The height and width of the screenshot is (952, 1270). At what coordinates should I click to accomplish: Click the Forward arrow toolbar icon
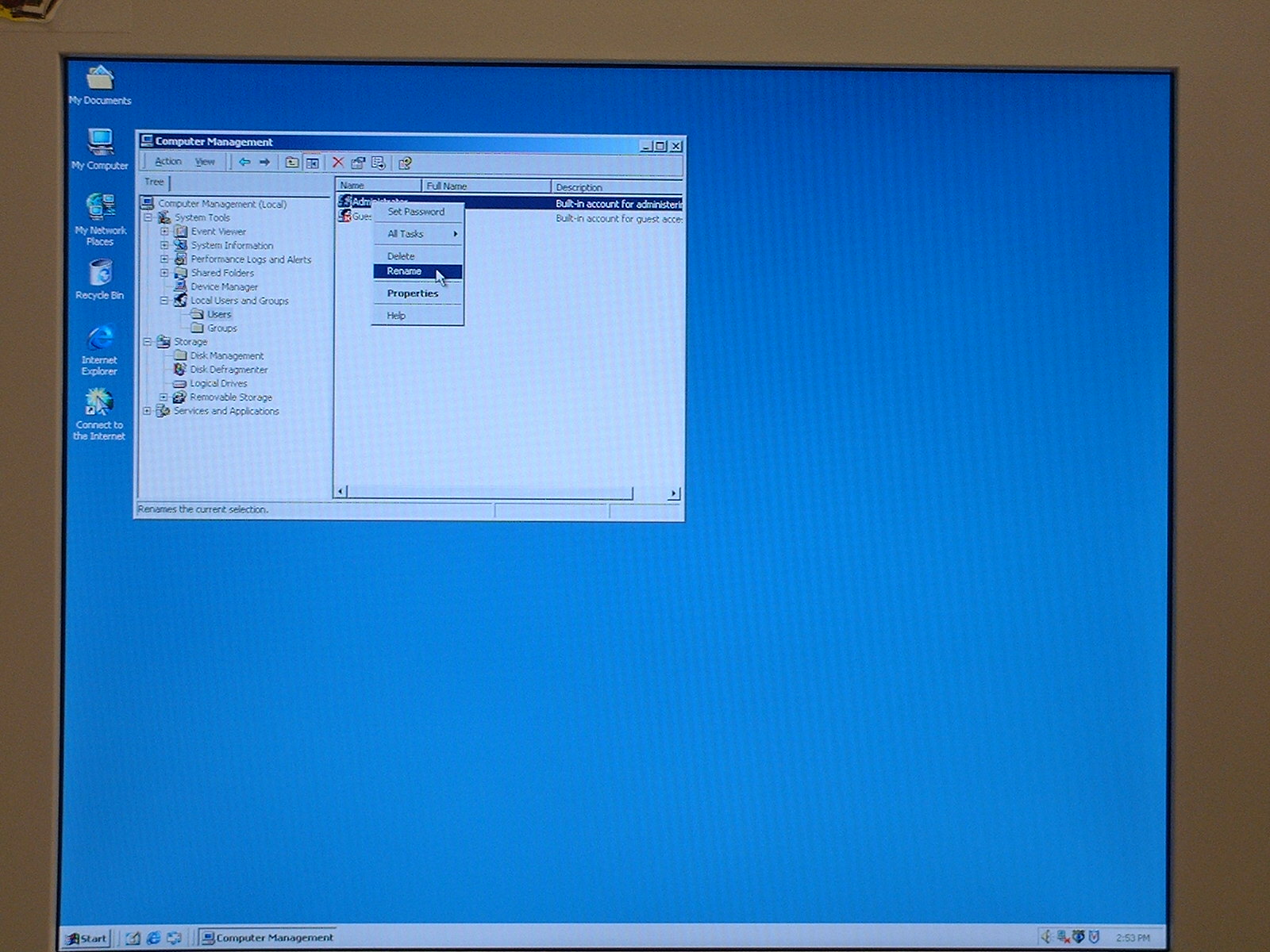point(265,163)
